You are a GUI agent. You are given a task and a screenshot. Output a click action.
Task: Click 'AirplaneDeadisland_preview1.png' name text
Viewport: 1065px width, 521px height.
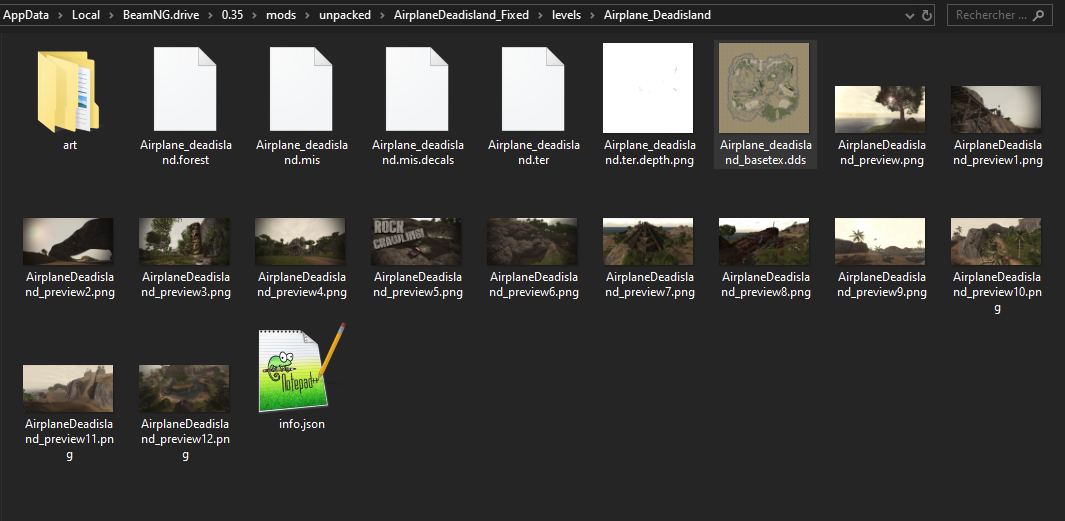(x=998, y=153)
